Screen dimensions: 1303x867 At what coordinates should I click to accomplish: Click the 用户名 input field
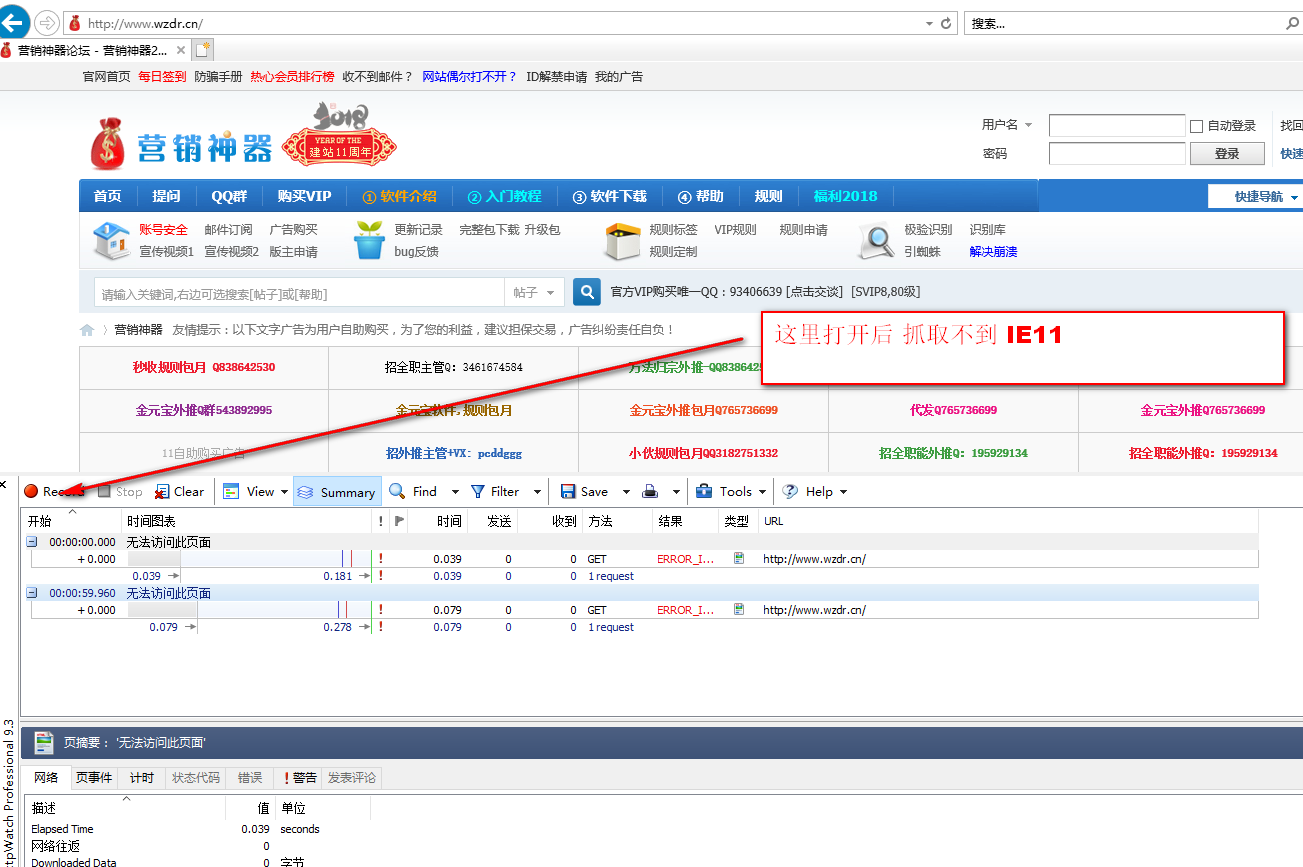(1116, 126)
